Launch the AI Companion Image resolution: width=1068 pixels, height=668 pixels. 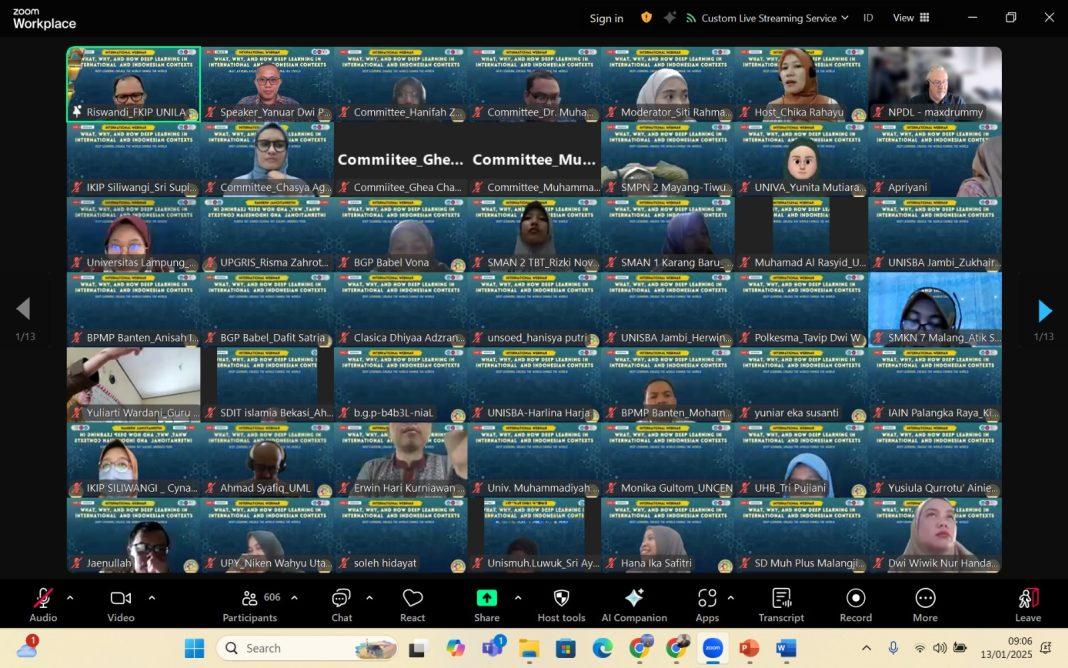point(634,604)
